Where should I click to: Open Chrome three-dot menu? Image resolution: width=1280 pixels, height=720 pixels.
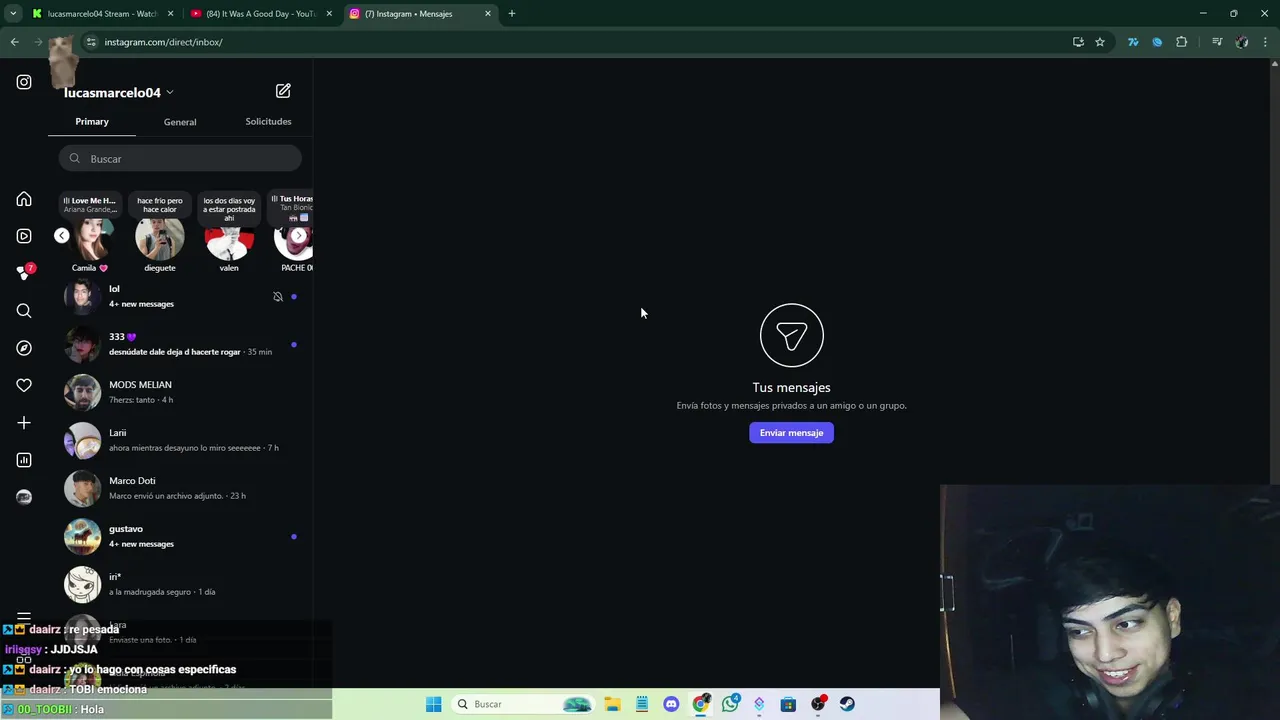(x=1266, y=42)
